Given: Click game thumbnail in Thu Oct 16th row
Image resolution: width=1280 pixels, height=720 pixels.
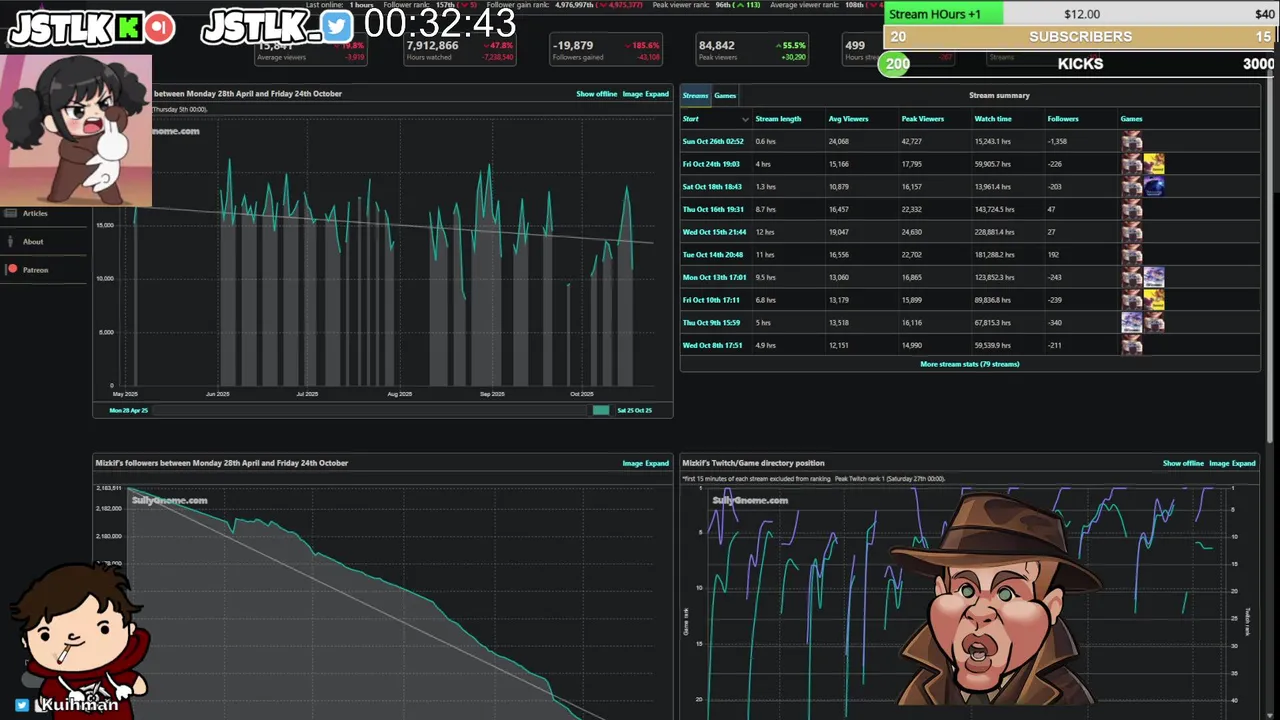Looking at the screenshot, I should click(x=1132, y=210).
